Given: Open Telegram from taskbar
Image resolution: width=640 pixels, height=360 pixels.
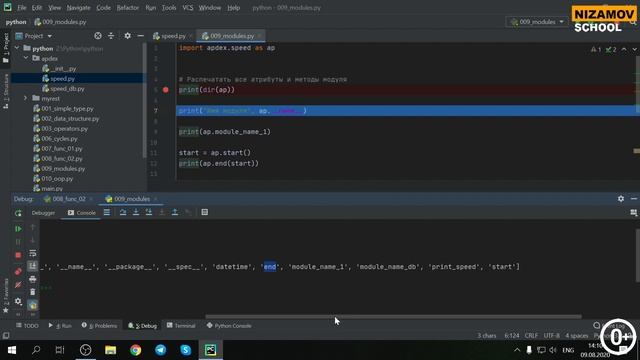Looking at the screenshot, I should pyautogui.click(x=161, y=350).
